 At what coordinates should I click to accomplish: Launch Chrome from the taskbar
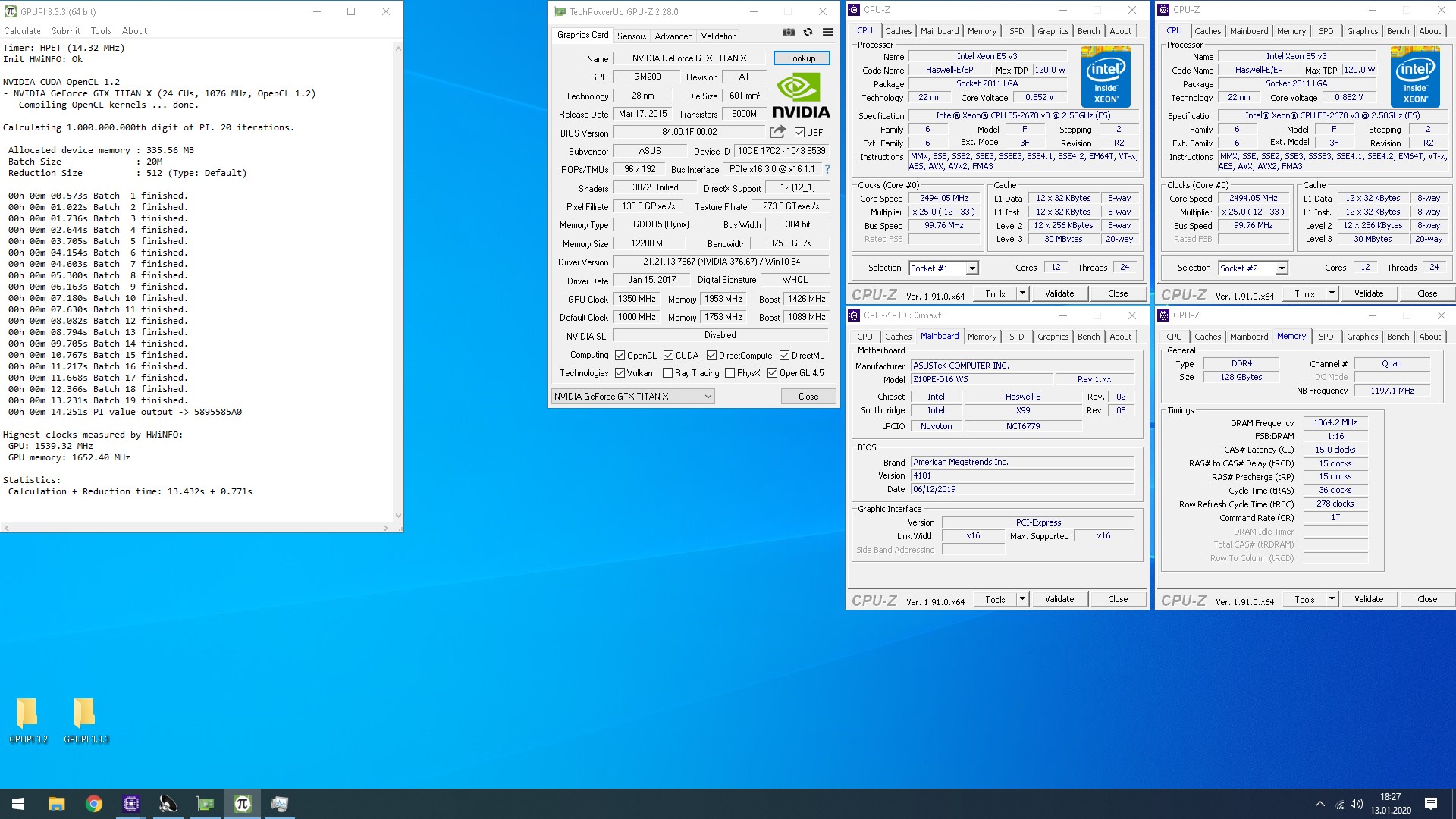(x=93, y=804)
